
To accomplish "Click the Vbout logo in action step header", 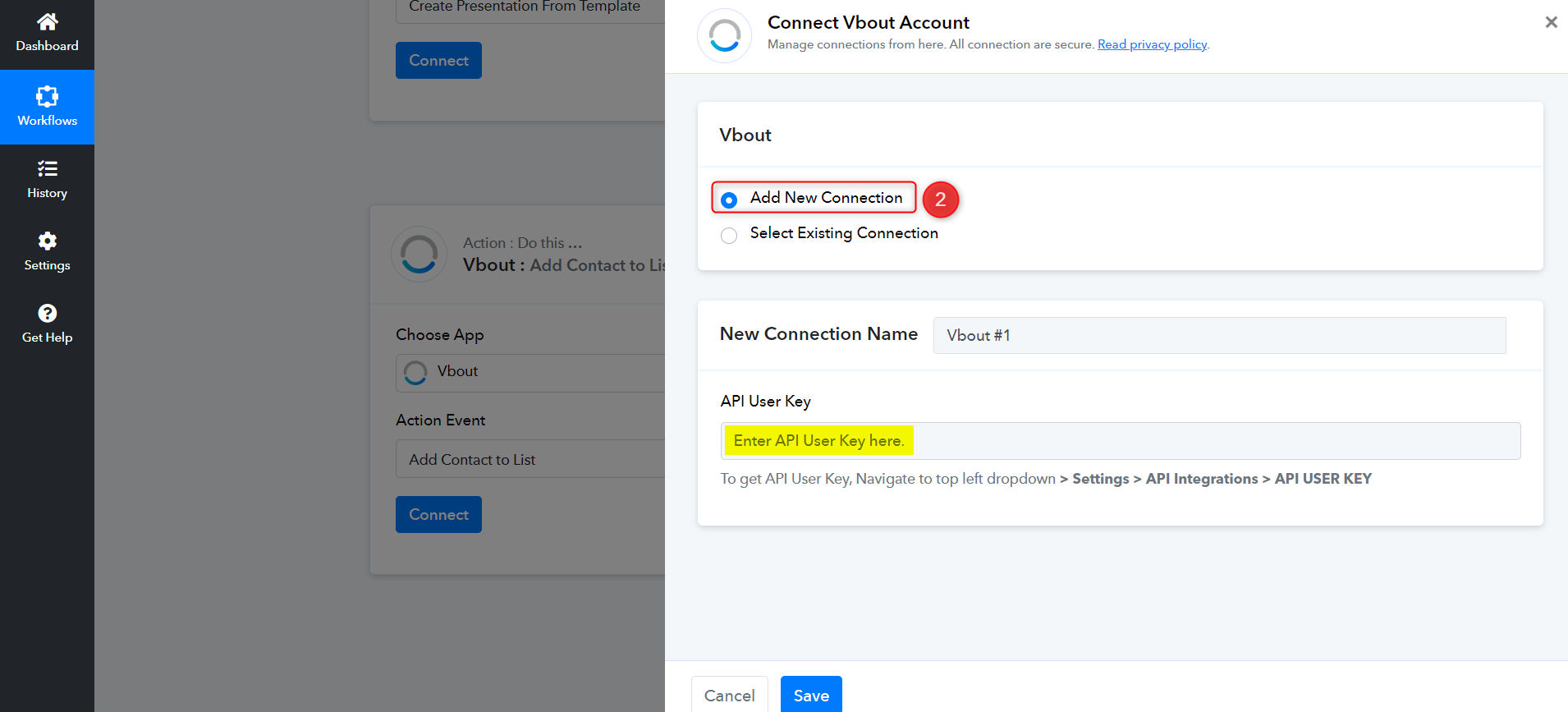I will pyautogui.click(x=419, y=255).
